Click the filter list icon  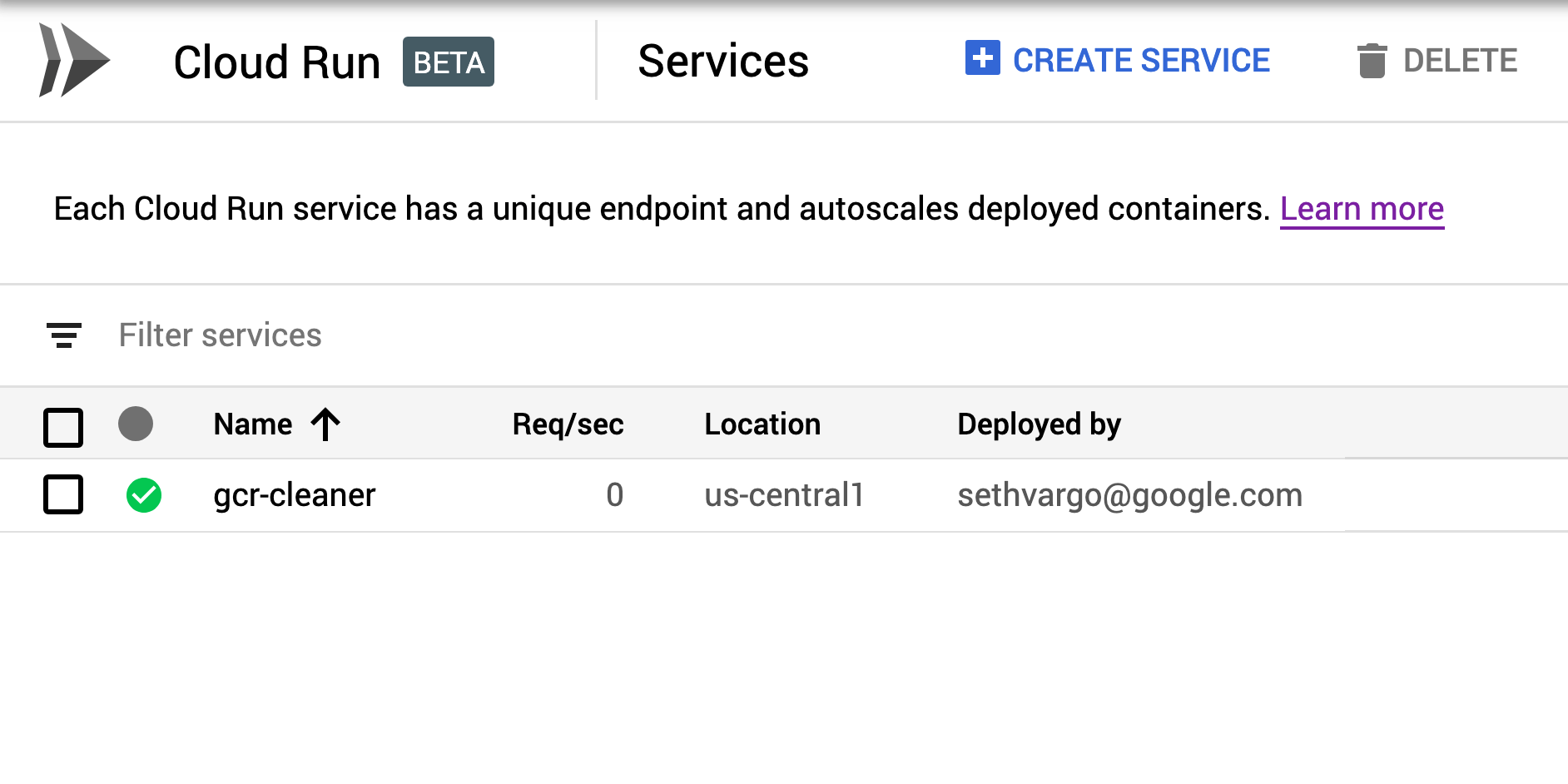(x=64, y=335)
